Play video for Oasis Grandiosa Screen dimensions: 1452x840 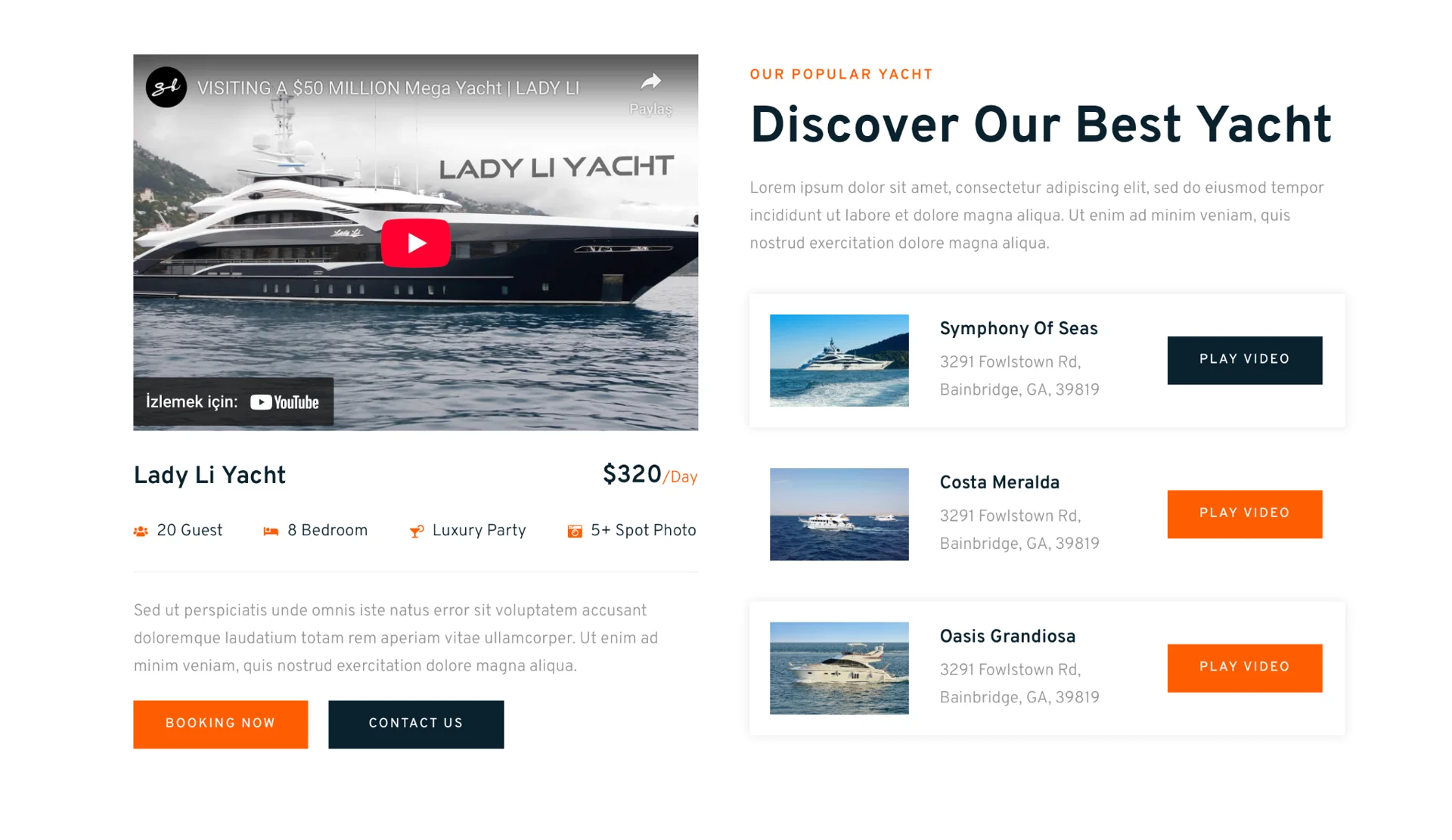(1245, 668)
